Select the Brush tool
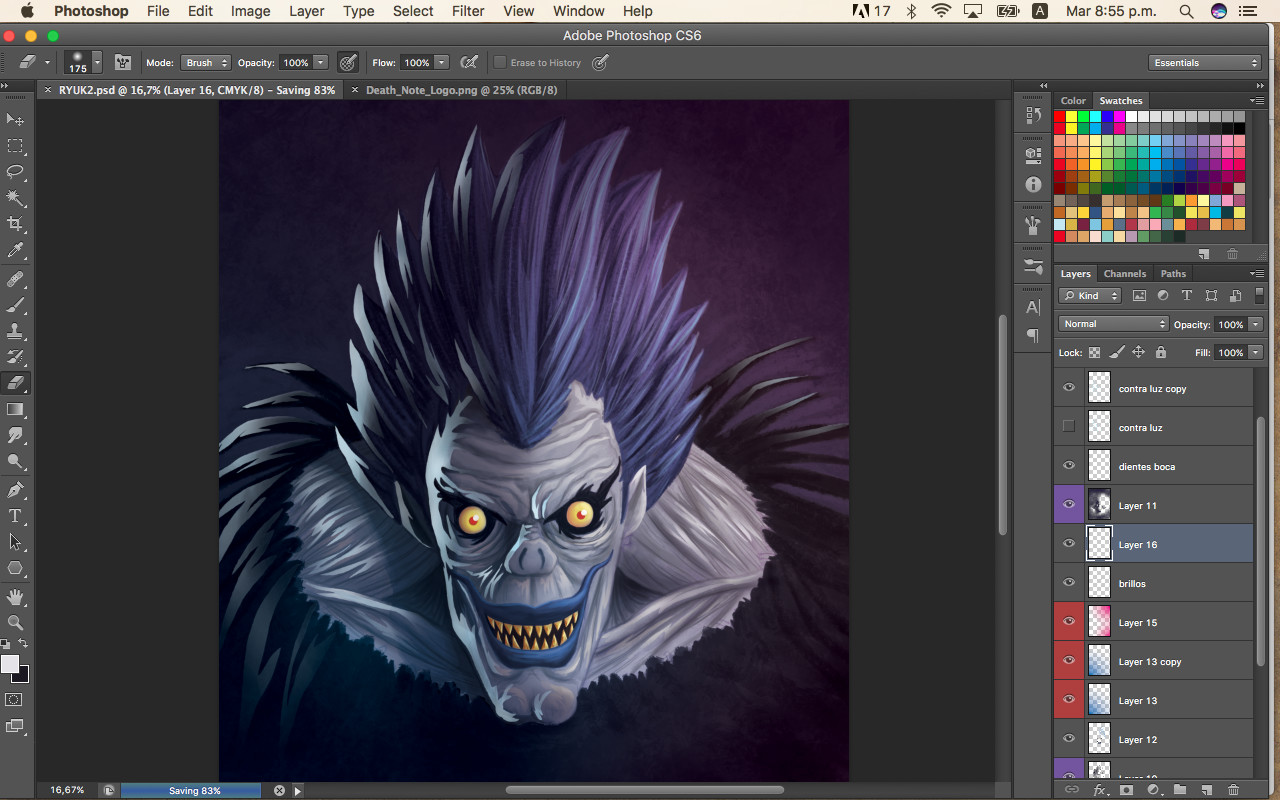The height and width of the screenshot is (800, 1280). [x=16, y=305]
